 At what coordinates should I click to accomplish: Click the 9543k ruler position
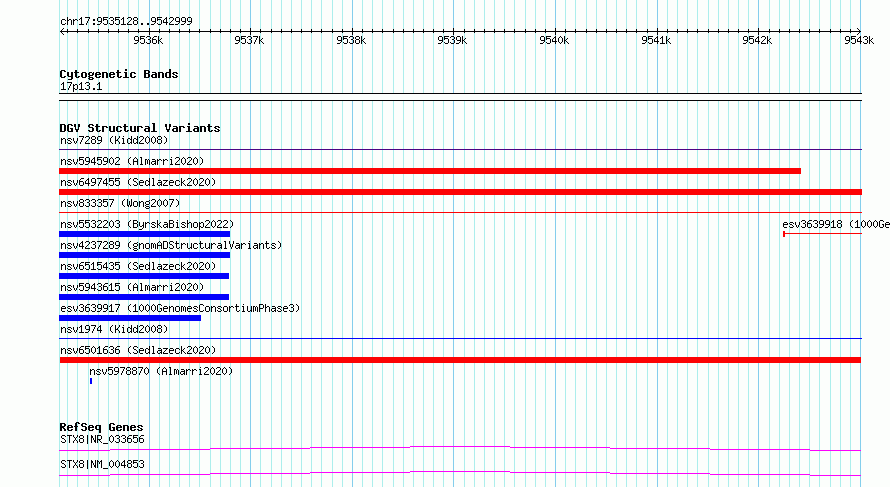(x=859, y=40)
